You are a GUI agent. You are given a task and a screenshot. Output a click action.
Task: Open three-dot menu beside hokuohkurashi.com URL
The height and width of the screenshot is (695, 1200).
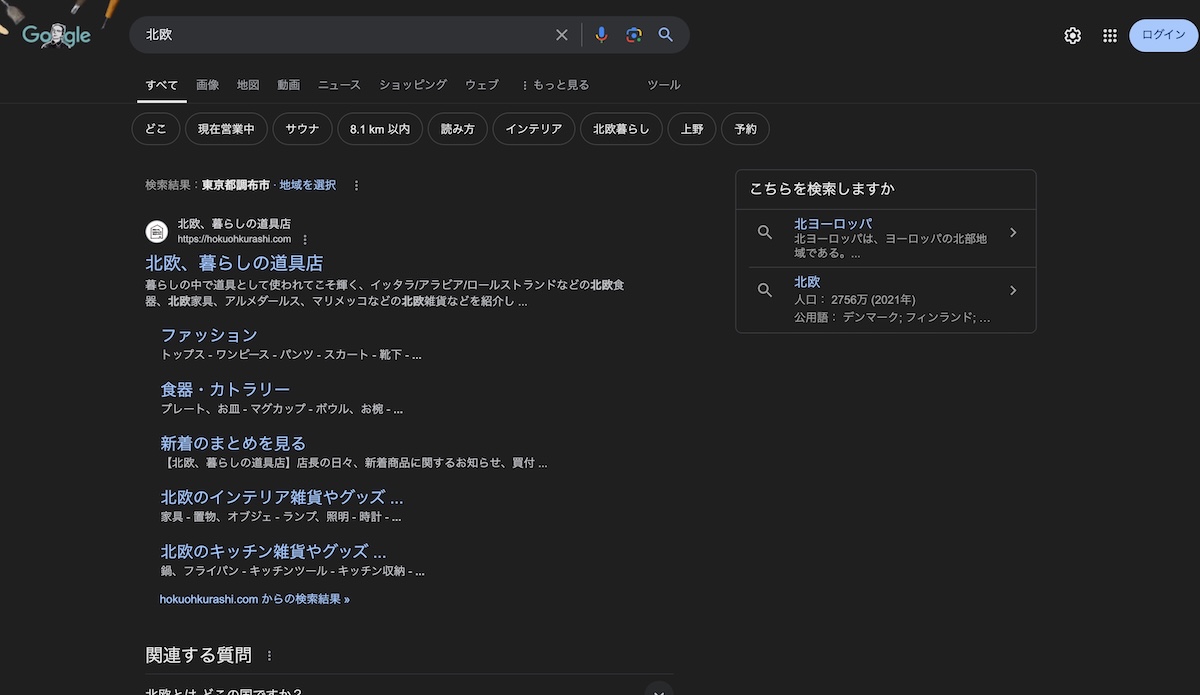pos(306,240)
